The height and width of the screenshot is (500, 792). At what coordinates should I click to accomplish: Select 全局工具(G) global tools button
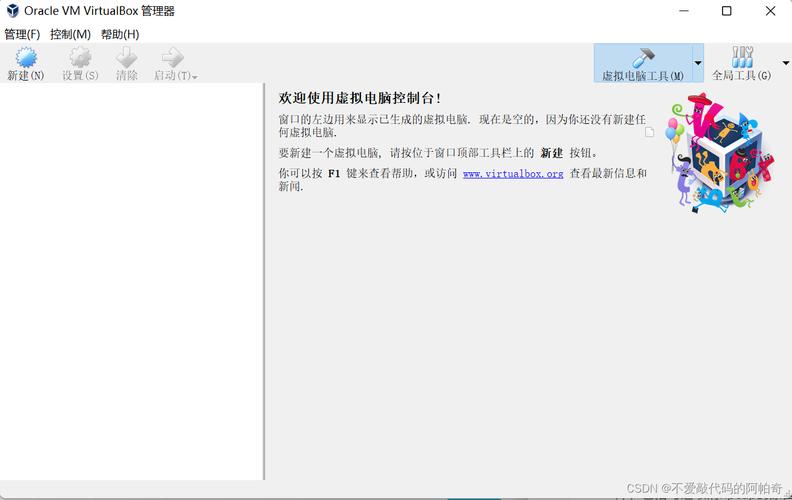point(741,64)
